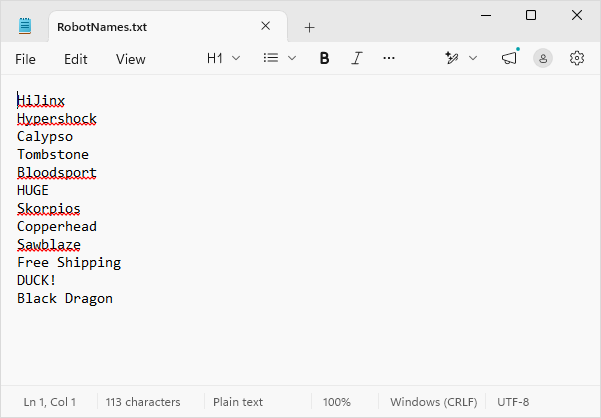601x418 pixels.
Task: Toggle italic formatting
Action: 356,58
